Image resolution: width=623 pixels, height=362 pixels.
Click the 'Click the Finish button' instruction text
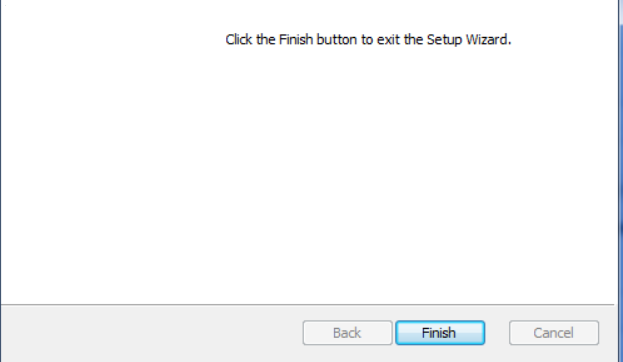point(368,40)
